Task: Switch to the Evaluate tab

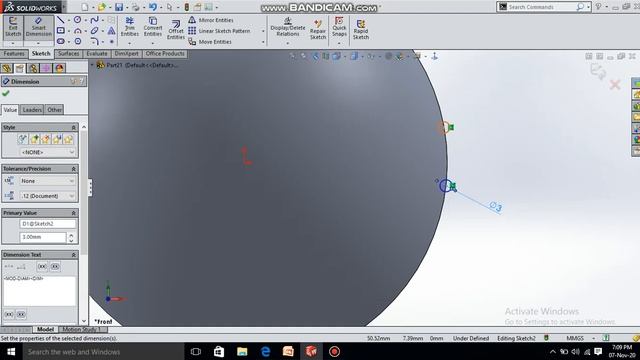Action: [x=97, y=53]
